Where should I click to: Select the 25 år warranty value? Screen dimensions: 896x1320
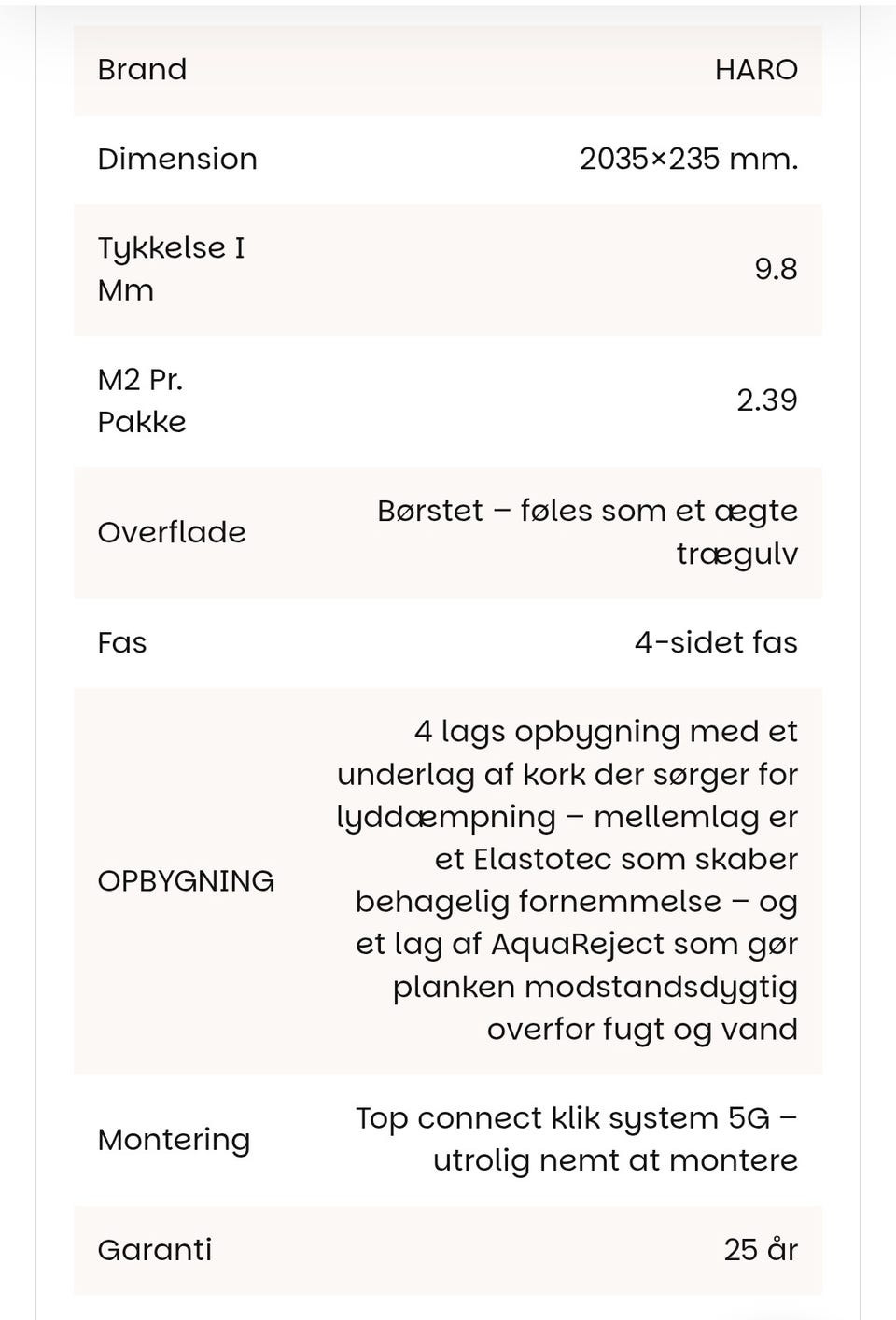pos(760,1250)
